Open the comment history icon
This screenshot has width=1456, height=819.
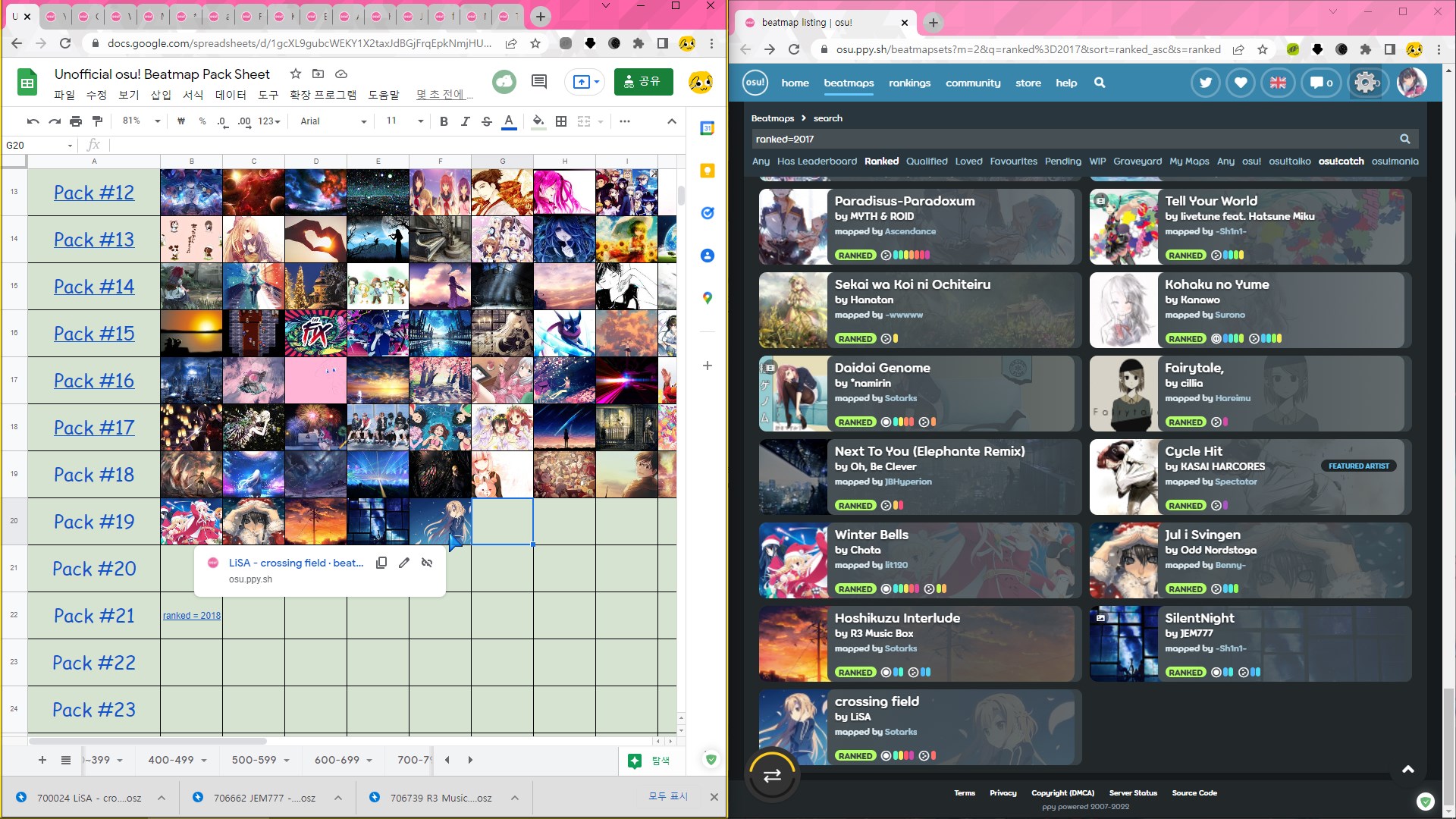[x=539, y=81]
